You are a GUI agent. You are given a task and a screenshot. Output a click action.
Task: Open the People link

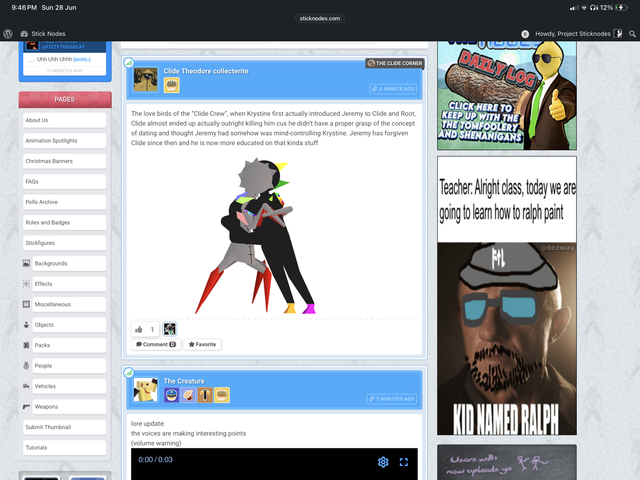69,366
